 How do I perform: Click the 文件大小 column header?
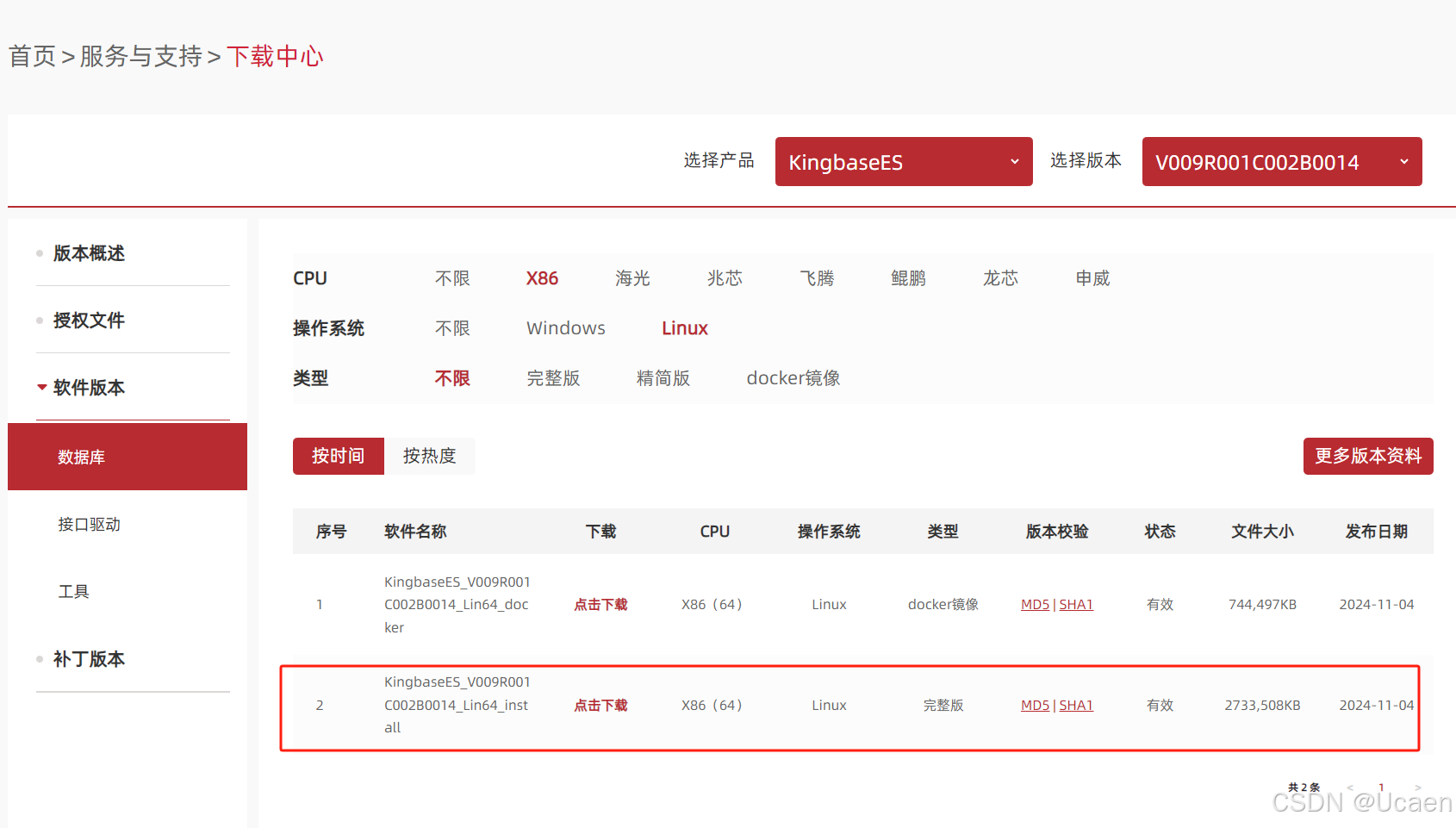pos(1262,532)
